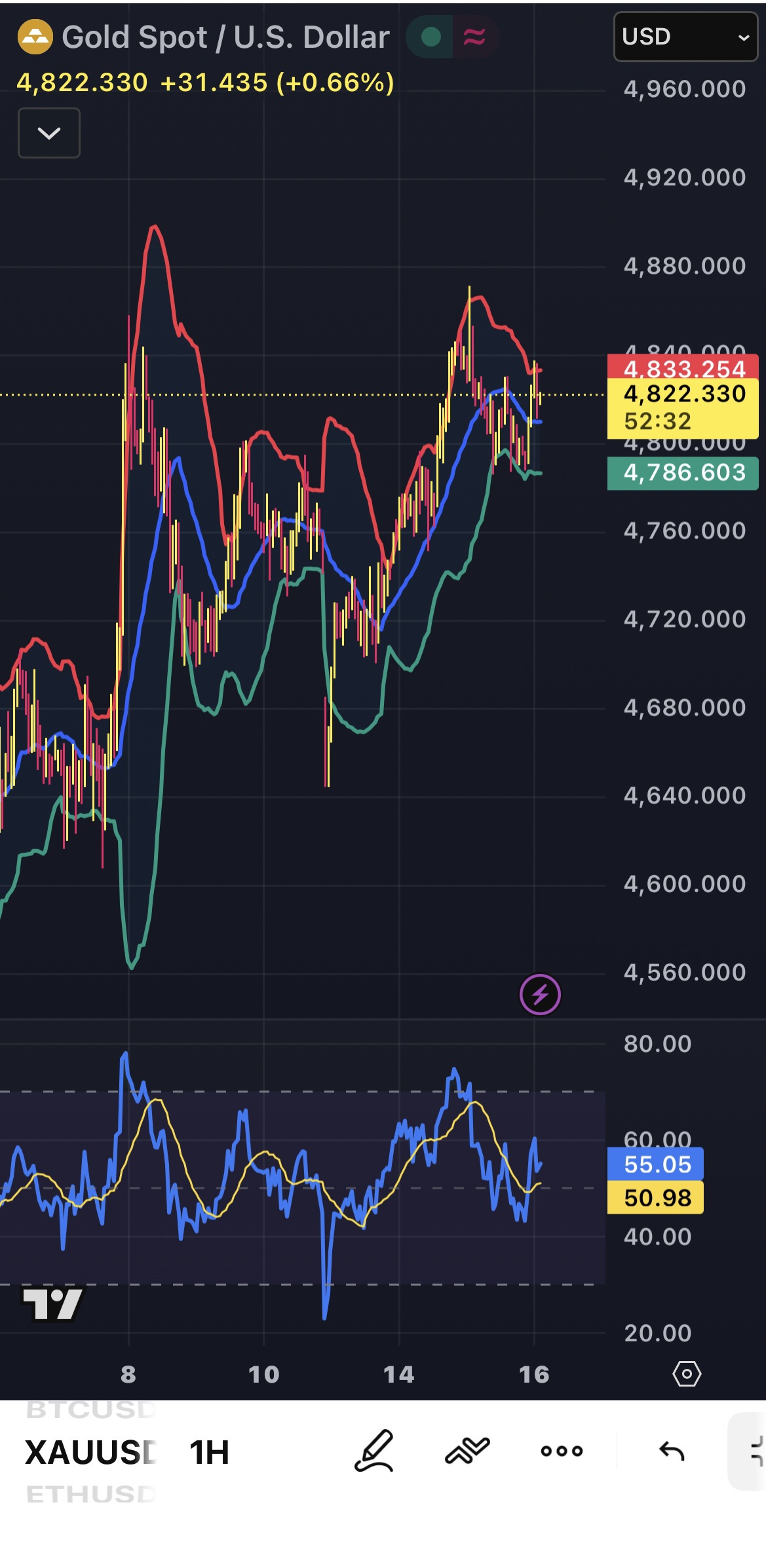The image size is (766, 1568).
Task: Open the USD currency dropdown
Action: 685,37
